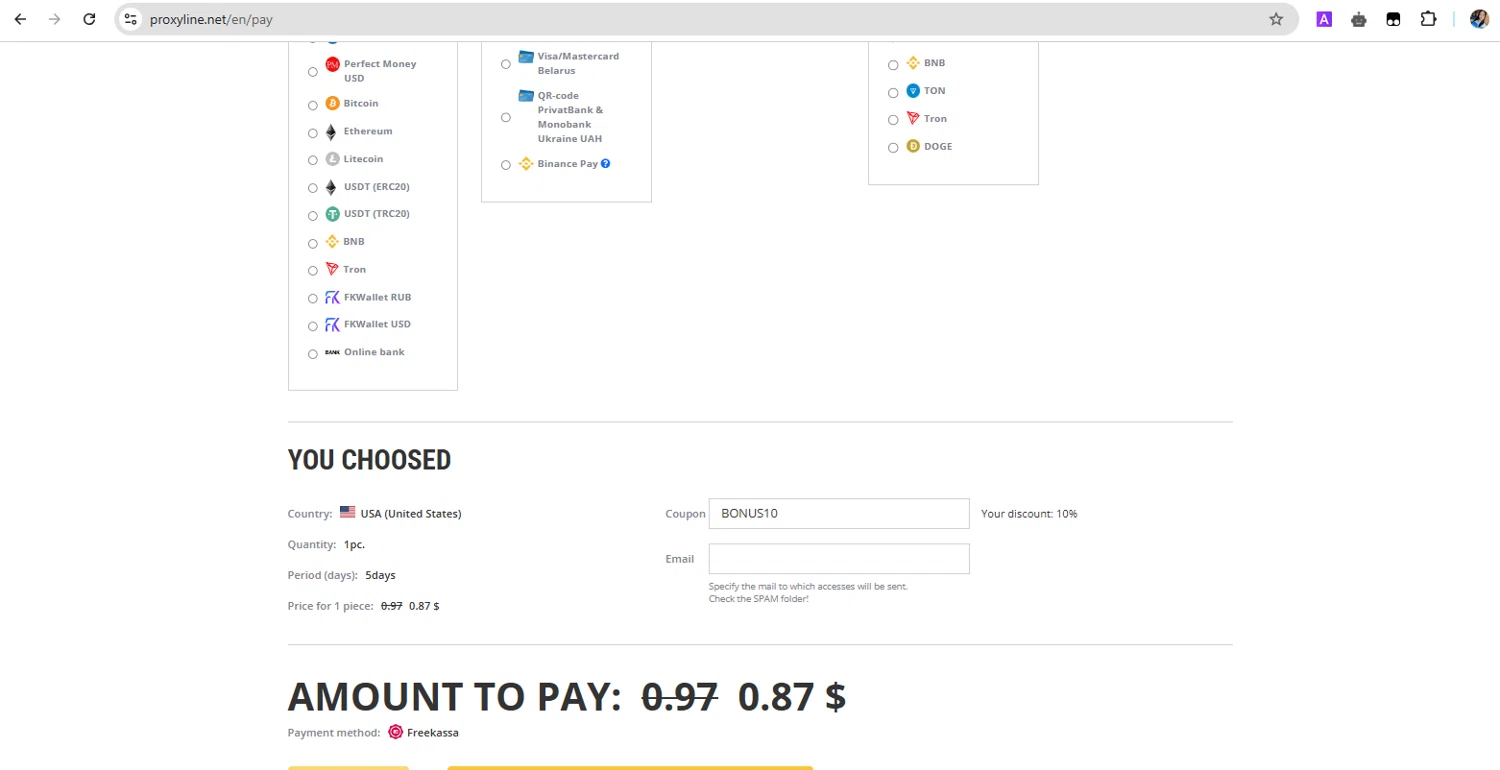This screenshot has width=1500, height=770.
Task: Select the BNB radio button below USDT (TRC20)
Action: click(313, 243)
